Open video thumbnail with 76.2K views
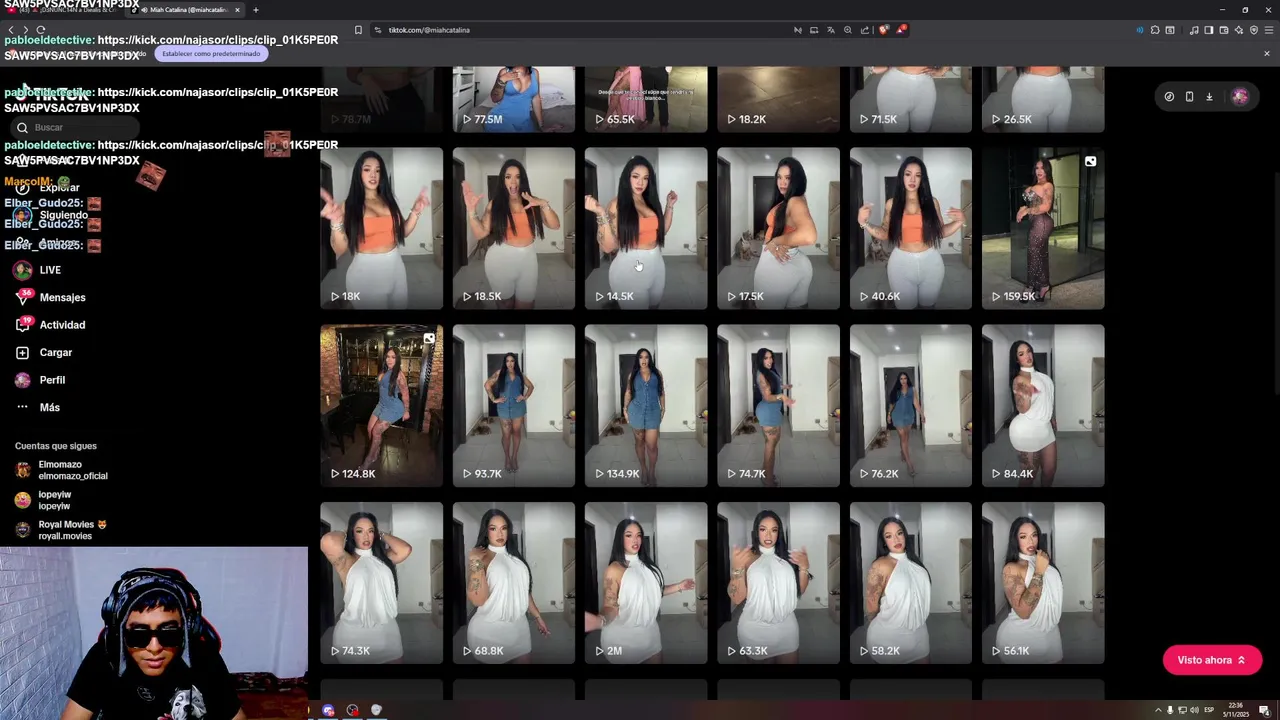Screen dimensions: 1280x720 [x=910, y=405]
